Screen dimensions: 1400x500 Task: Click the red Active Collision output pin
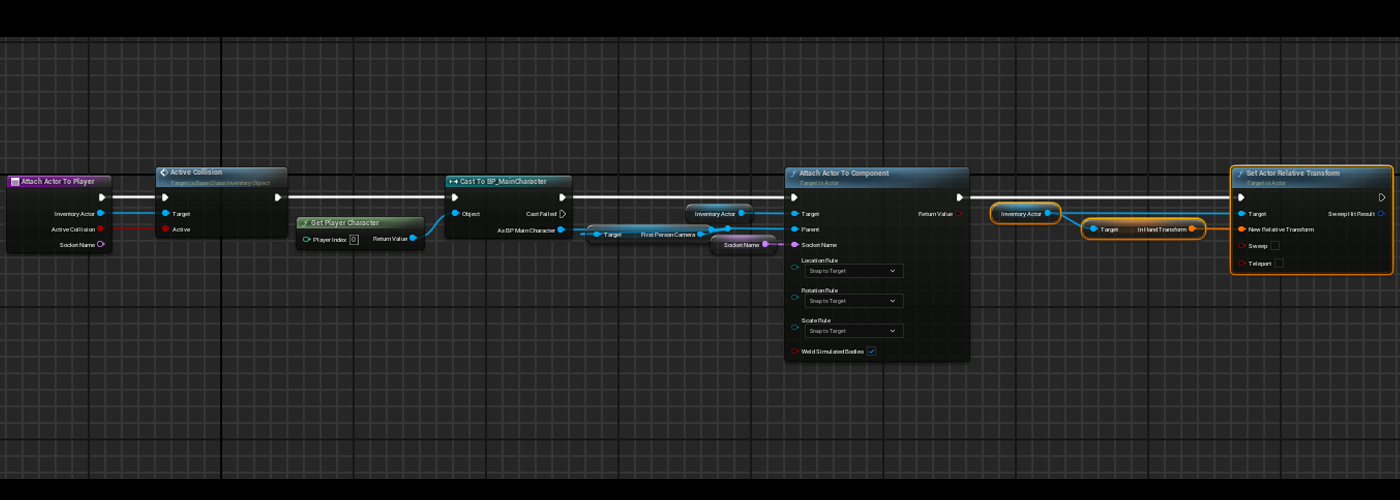pos(101,229)
